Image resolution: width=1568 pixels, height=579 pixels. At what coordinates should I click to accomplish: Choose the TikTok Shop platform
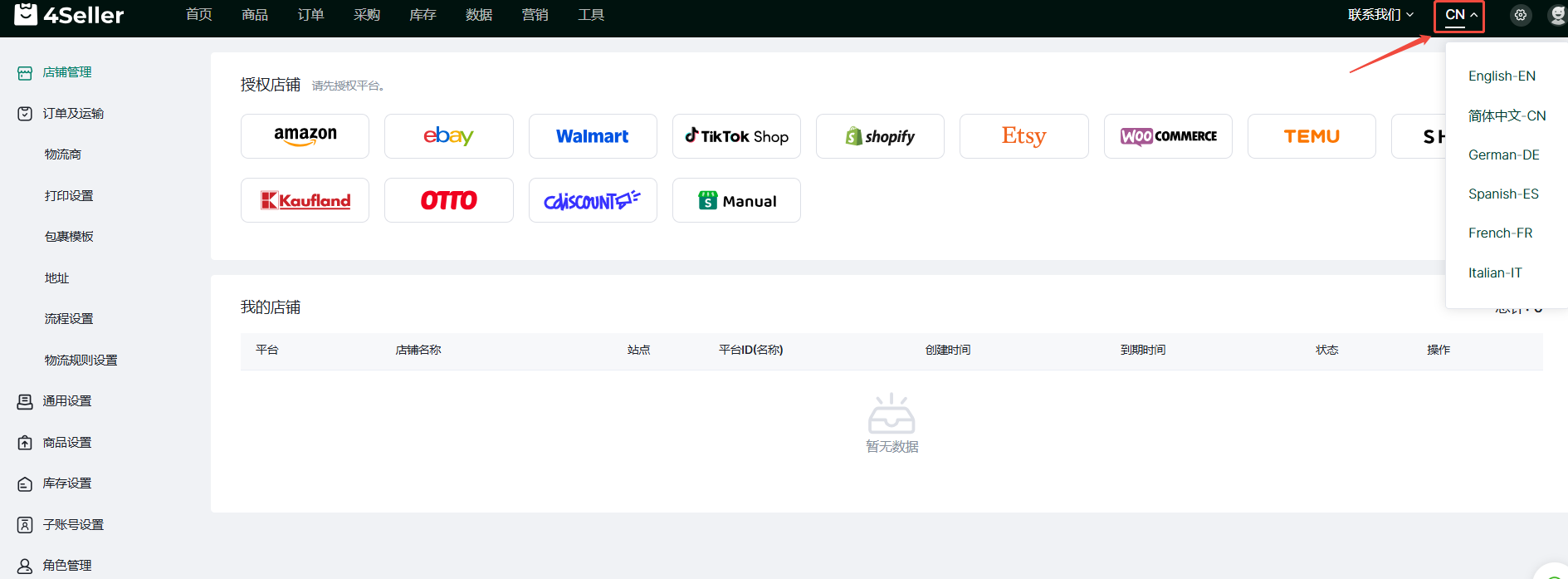736,136
